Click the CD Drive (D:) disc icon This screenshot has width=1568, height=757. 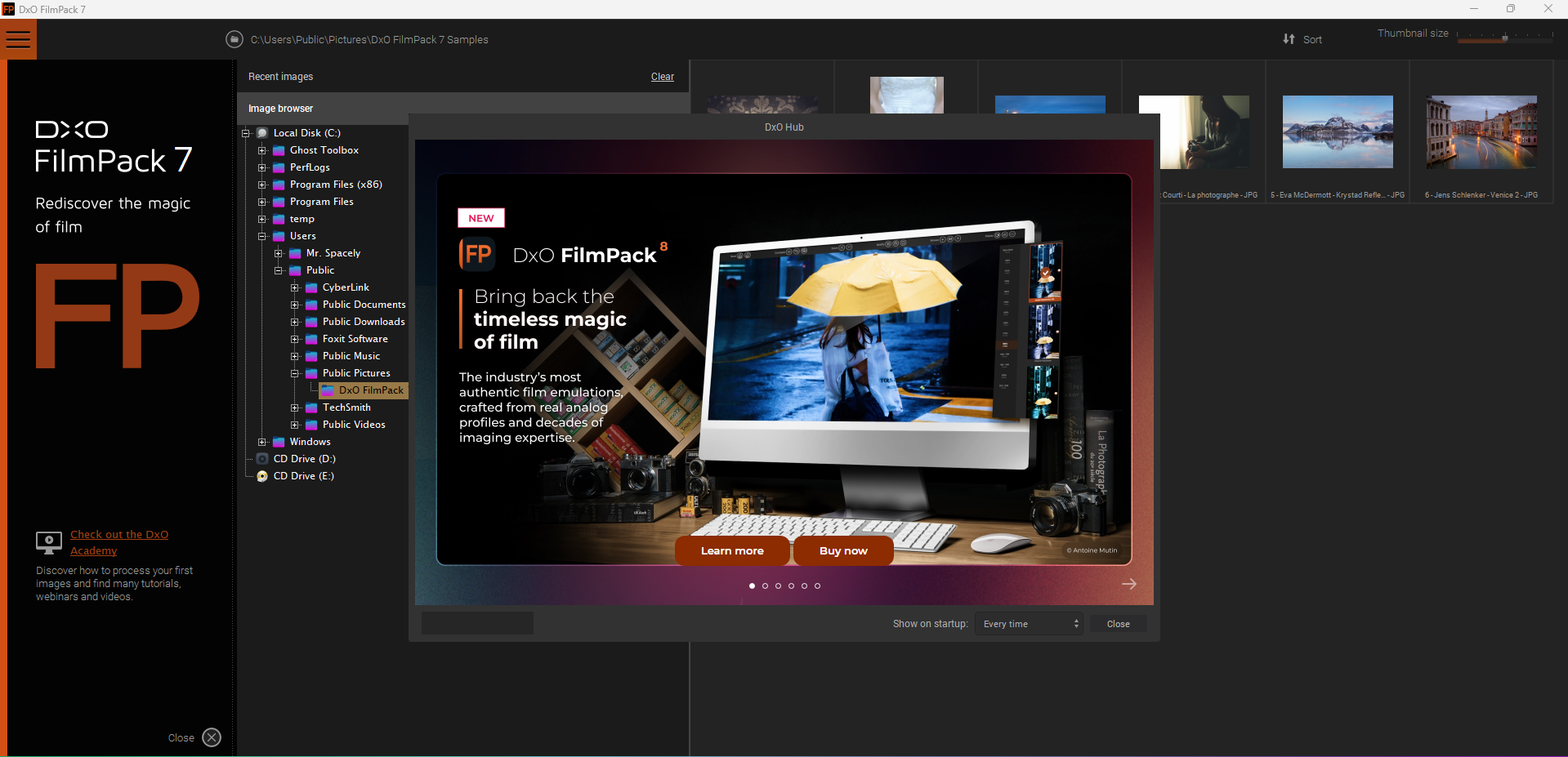point(262,459)
